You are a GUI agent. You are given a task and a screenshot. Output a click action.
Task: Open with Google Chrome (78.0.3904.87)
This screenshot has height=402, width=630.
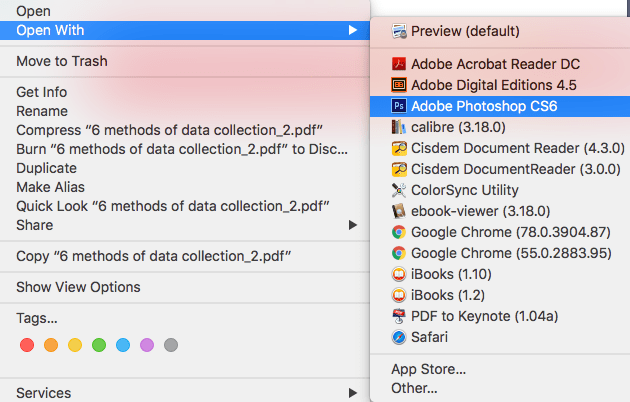point(500,232)
